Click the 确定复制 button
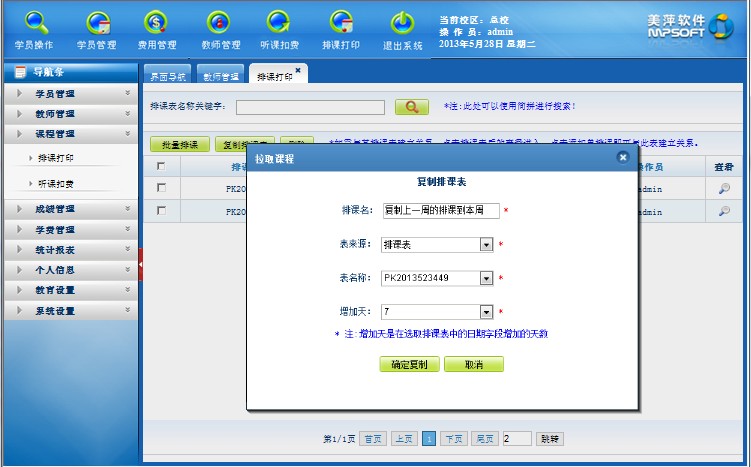 point(409,365)
